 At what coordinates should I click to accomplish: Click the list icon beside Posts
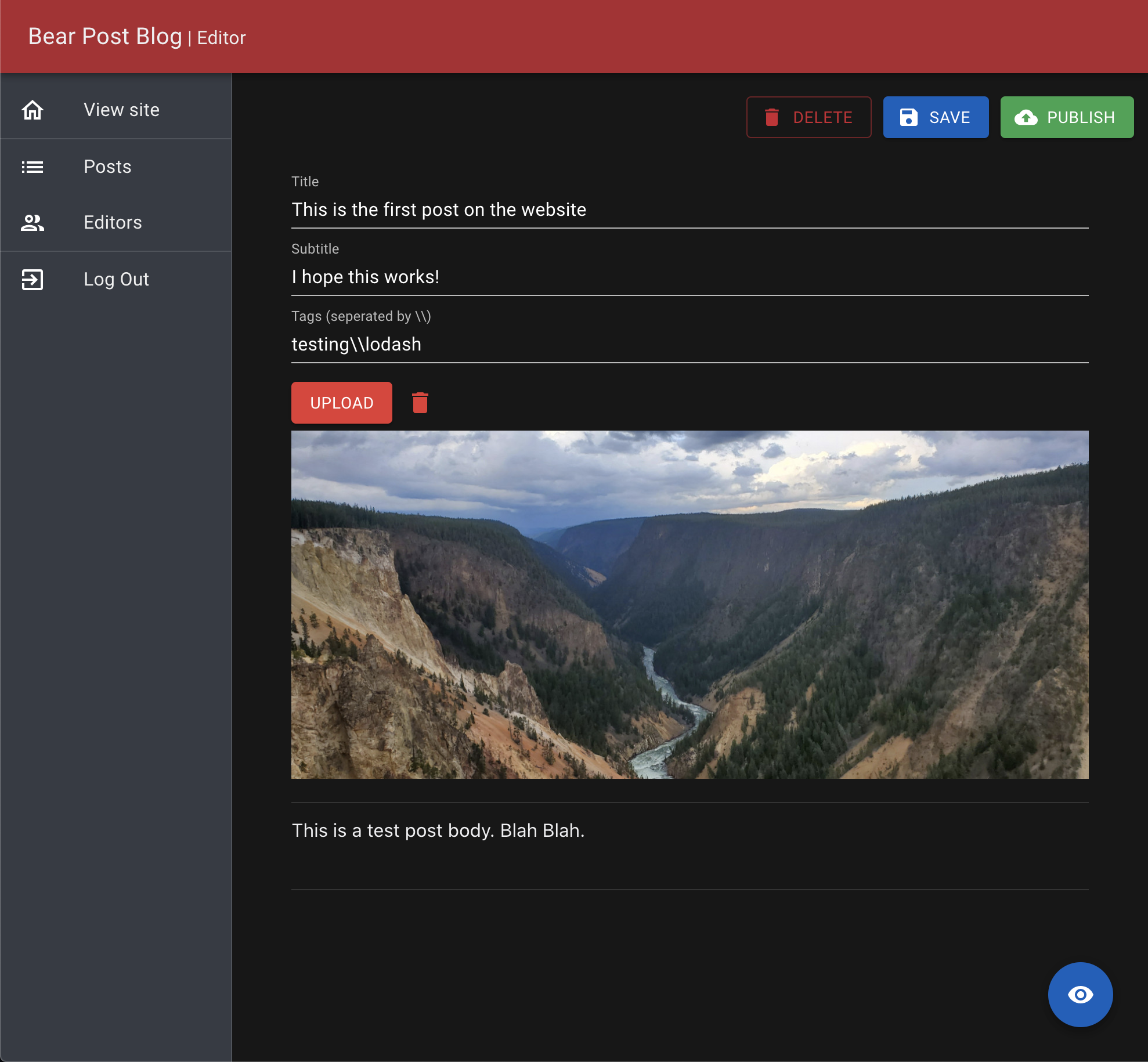coord(33,167)
